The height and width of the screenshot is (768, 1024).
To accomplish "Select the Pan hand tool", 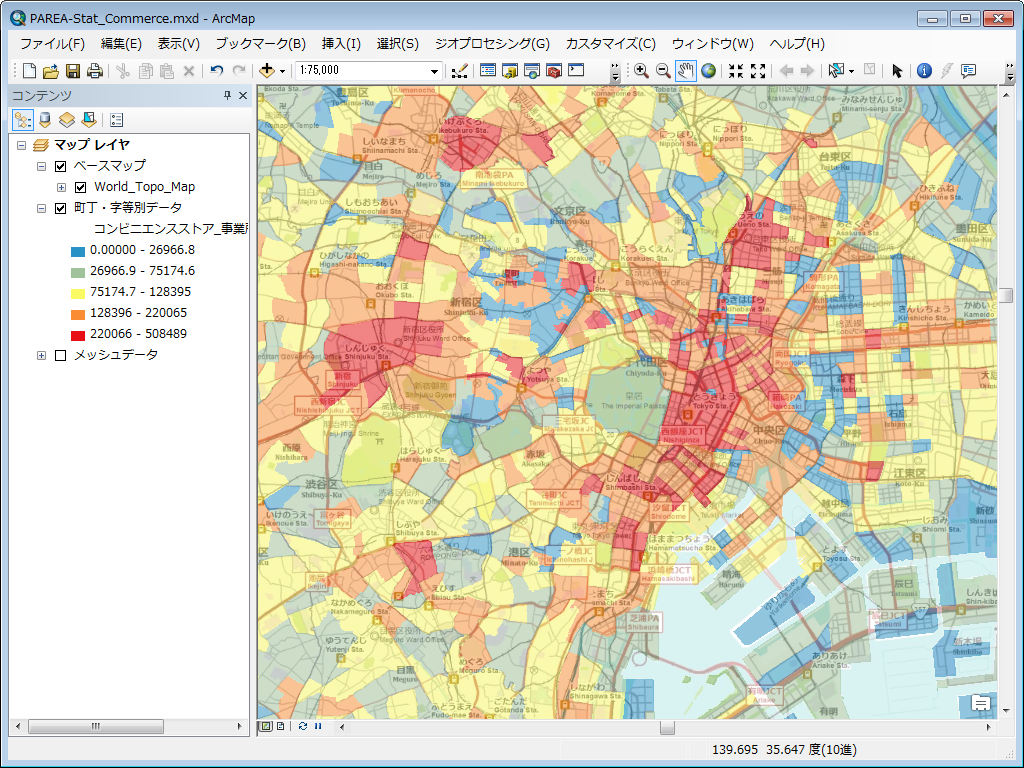I will 685,71.
